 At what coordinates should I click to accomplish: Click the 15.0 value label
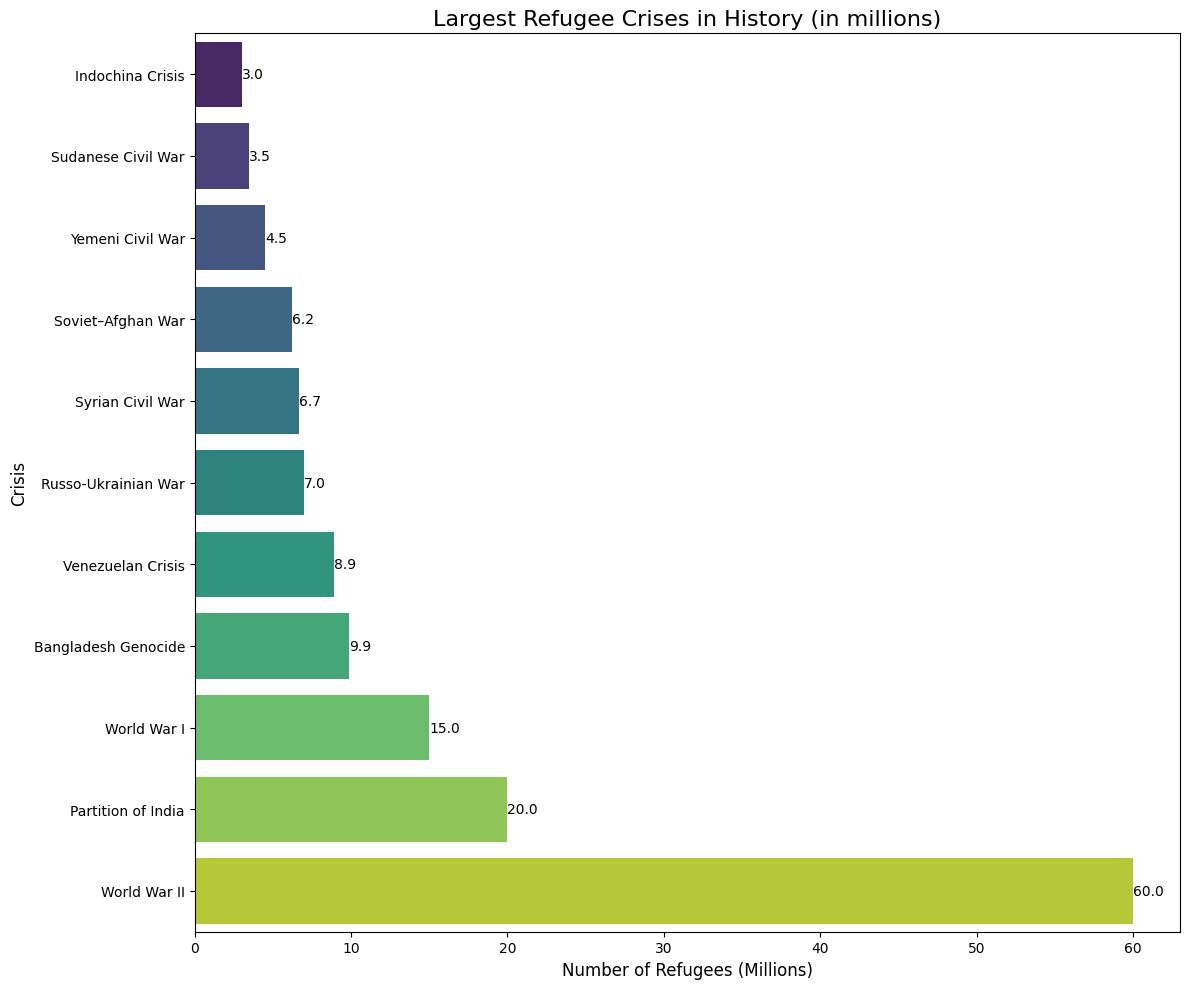(x=444, y=728)
